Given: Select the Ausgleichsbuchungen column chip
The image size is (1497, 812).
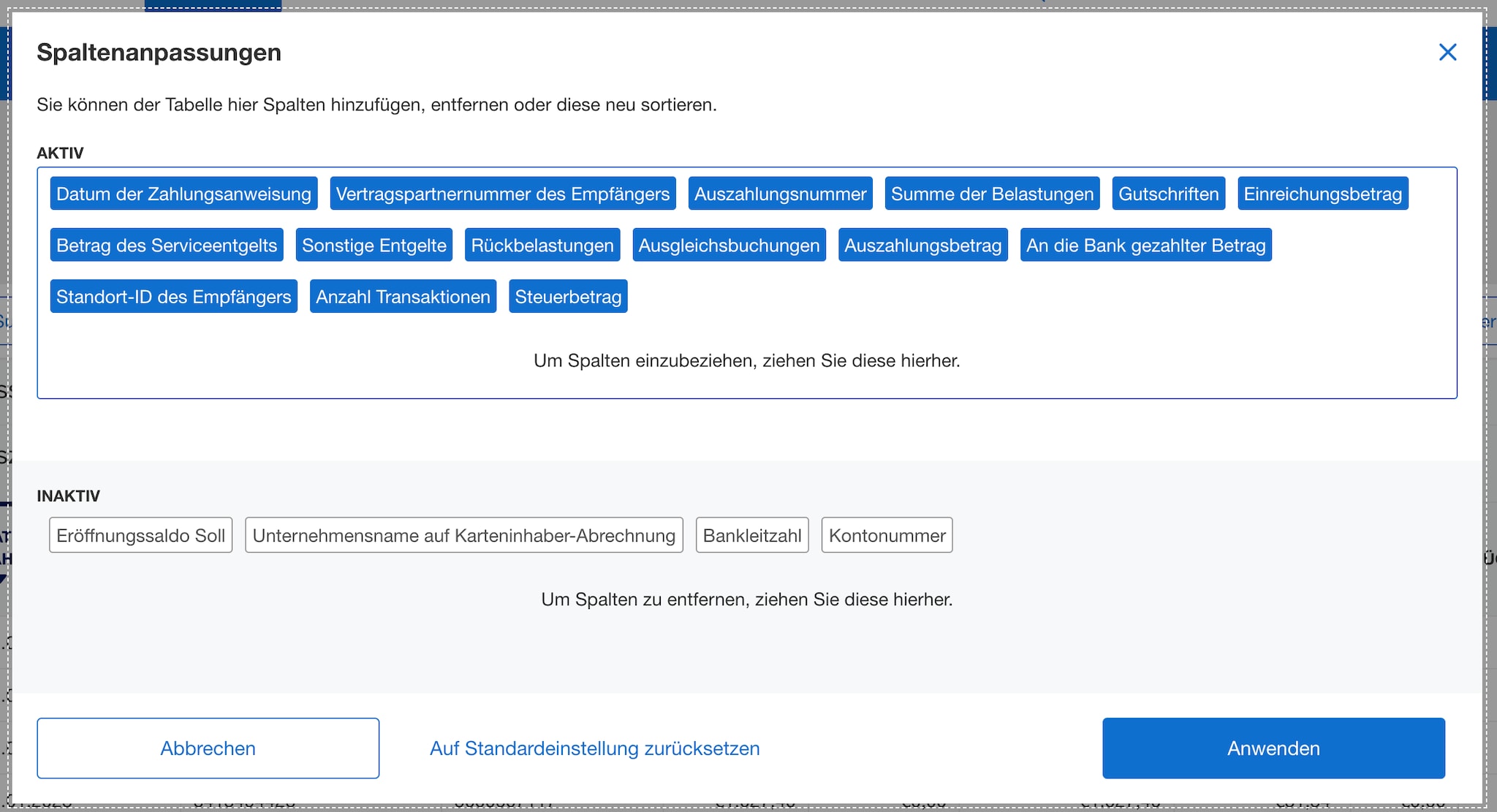Looking at the screenshot, I should click(729, 245).
